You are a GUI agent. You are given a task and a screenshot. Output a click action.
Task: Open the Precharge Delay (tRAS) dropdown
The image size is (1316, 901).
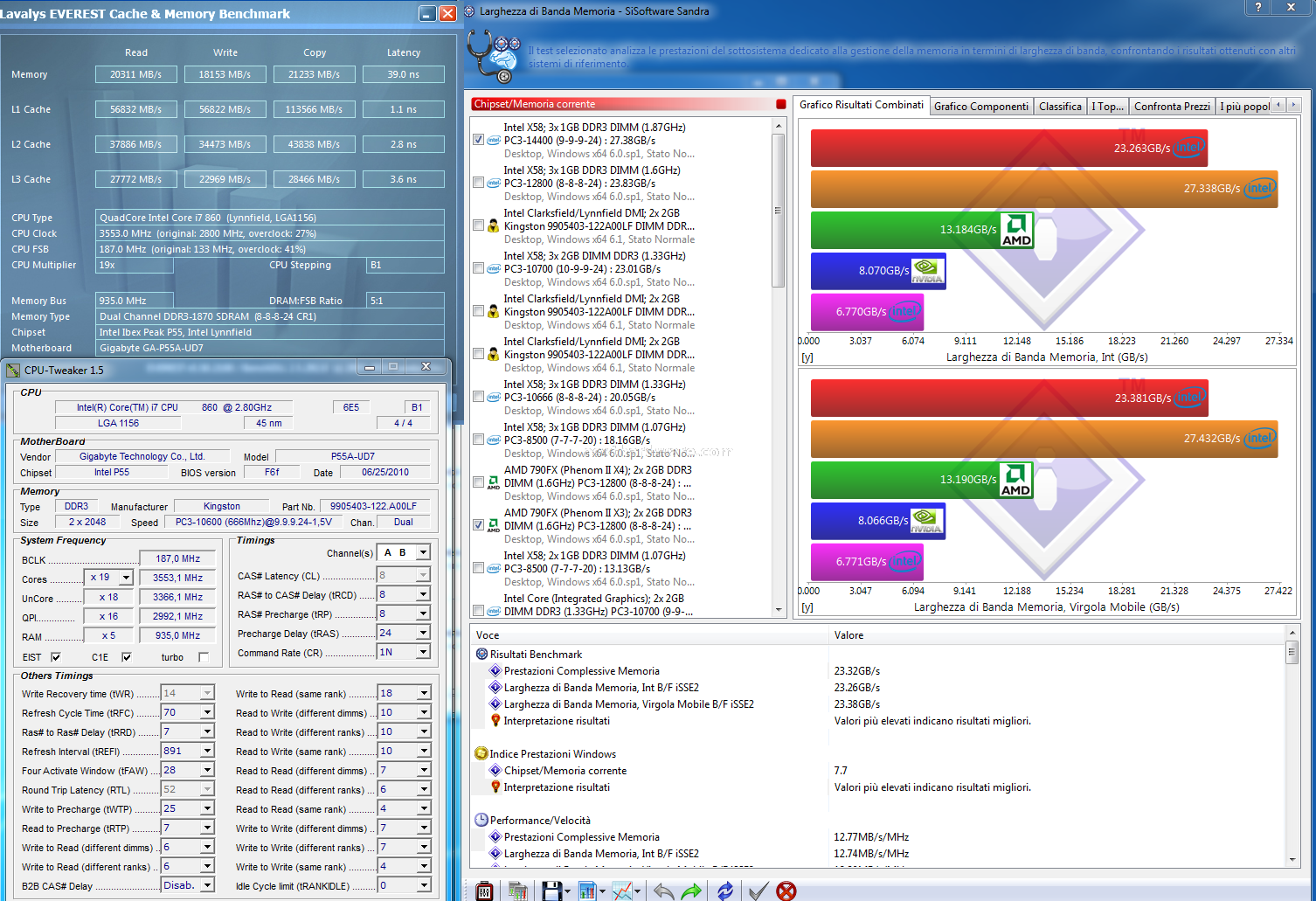(x=423, y=633)
